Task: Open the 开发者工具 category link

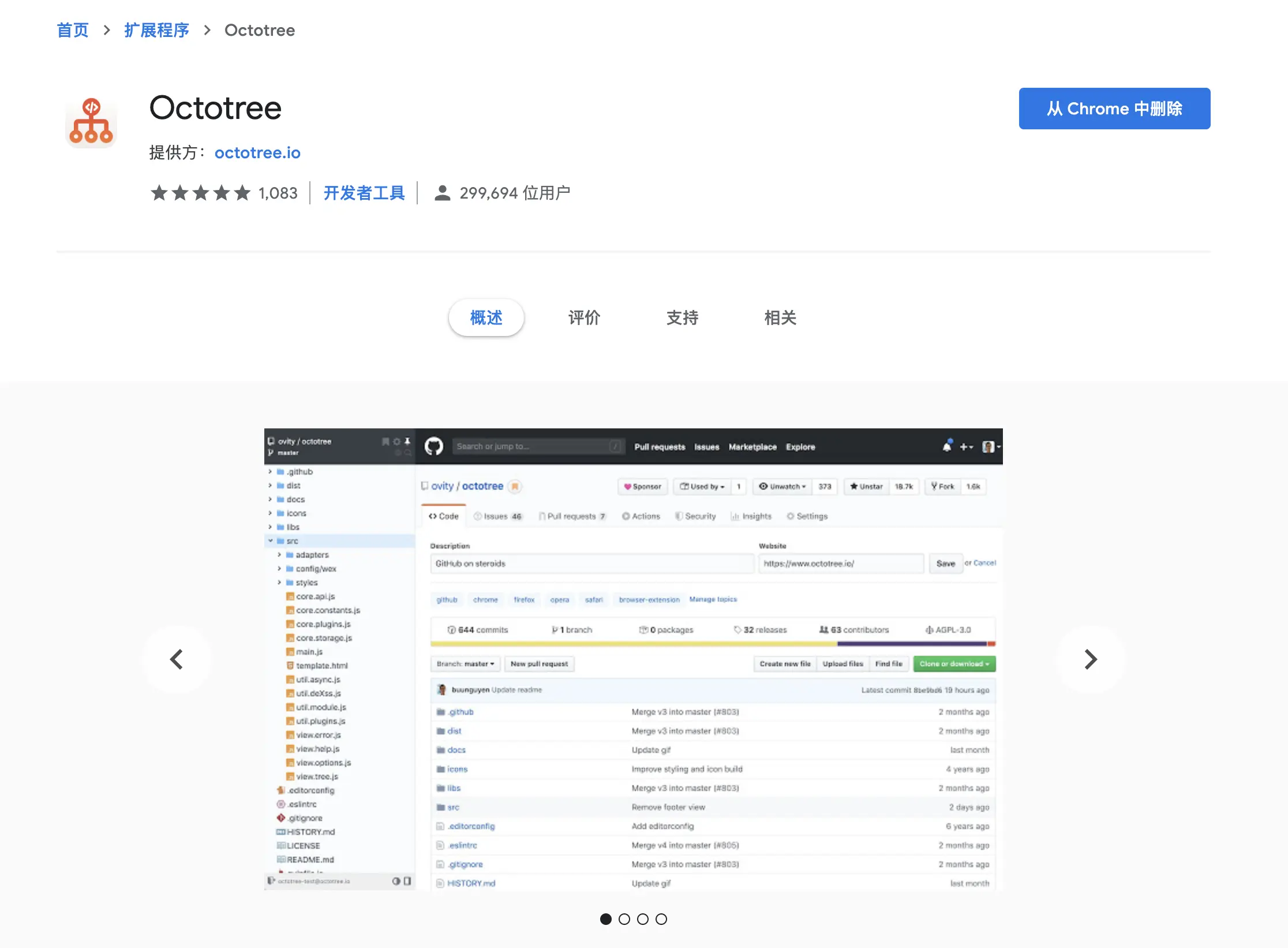Action: tap(364, 193)
